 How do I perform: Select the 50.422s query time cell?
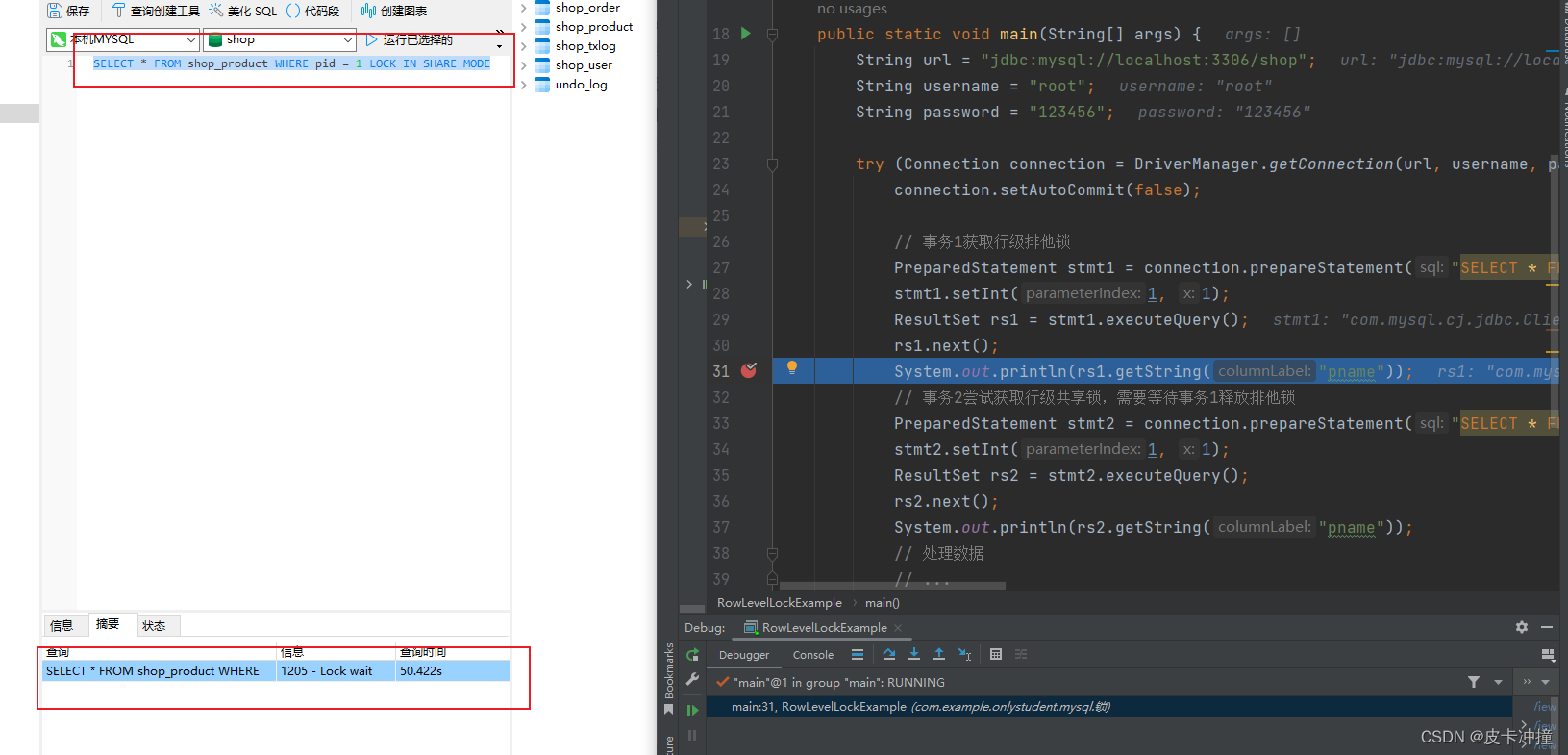452,671
